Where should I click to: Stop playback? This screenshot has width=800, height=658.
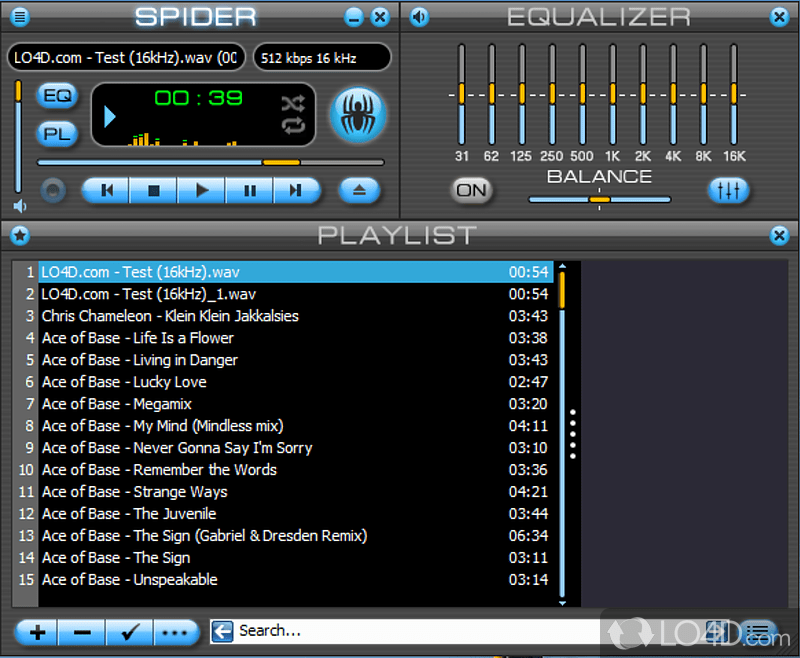tap(153, 191)
